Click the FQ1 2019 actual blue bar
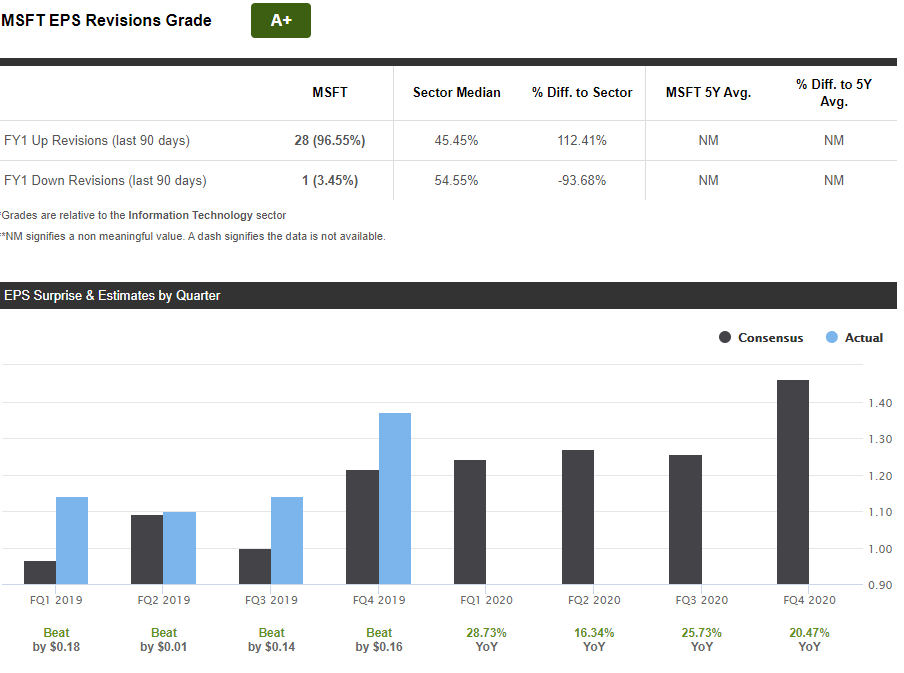Viewport: 904px width, 673px height. click(72, 540)
